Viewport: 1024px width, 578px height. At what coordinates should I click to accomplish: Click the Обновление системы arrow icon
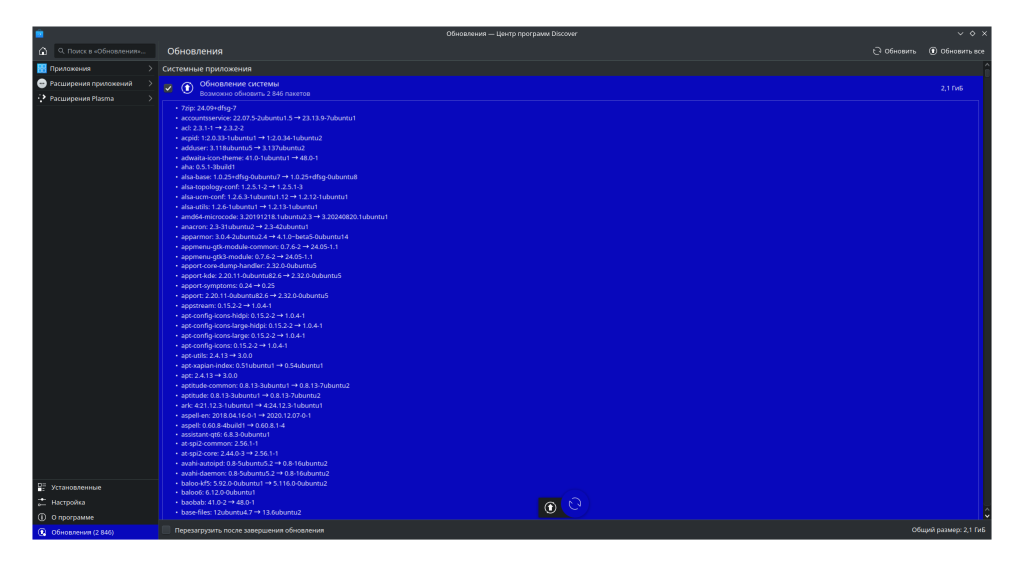[187, 88]
